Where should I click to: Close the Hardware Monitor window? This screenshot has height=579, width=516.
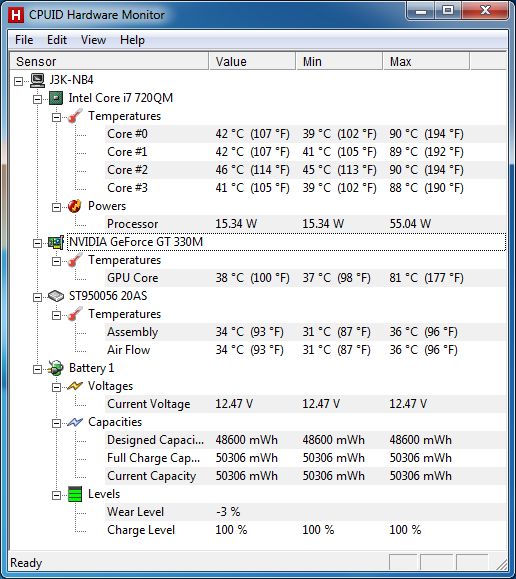click(485, 11)
